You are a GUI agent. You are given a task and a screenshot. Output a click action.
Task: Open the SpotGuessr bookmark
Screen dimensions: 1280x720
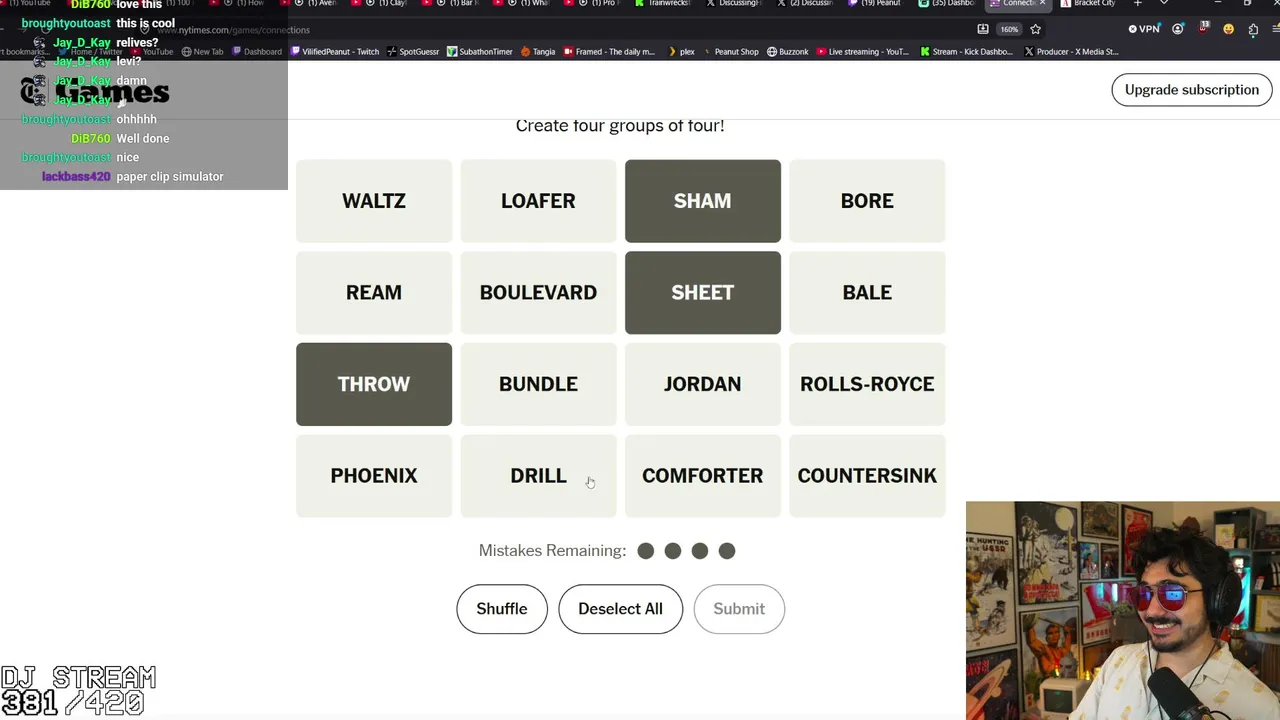[413, 52]
